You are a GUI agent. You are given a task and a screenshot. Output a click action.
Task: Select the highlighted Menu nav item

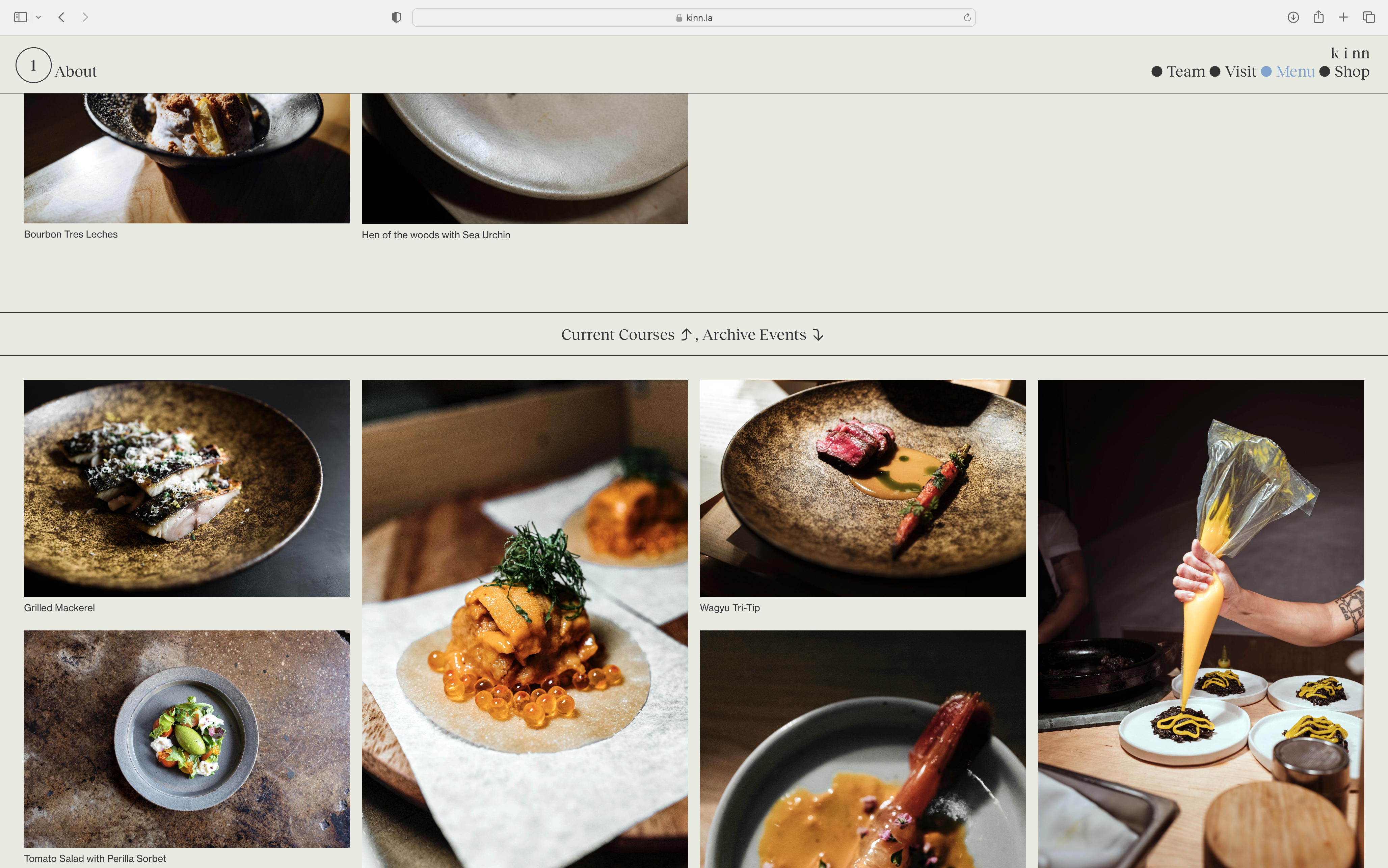click(1295, 71)
